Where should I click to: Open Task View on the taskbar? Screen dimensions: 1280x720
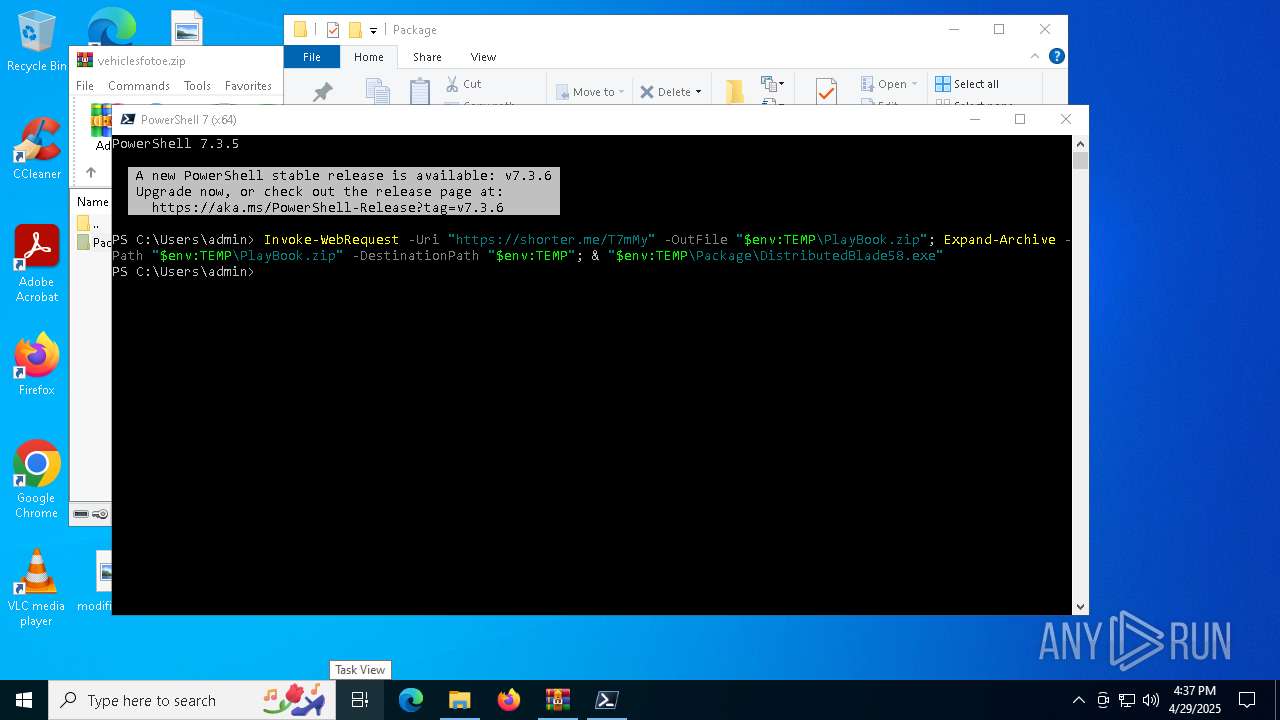tap(360, 700)
